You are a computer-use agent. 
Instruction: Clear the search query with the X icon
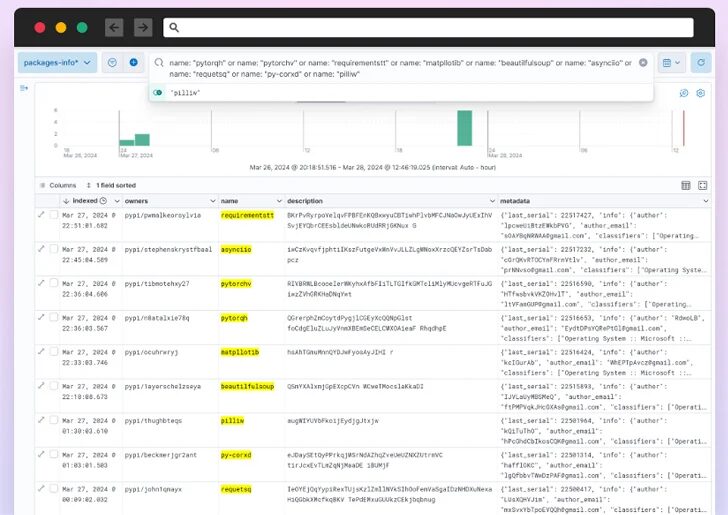pos(643,62)
